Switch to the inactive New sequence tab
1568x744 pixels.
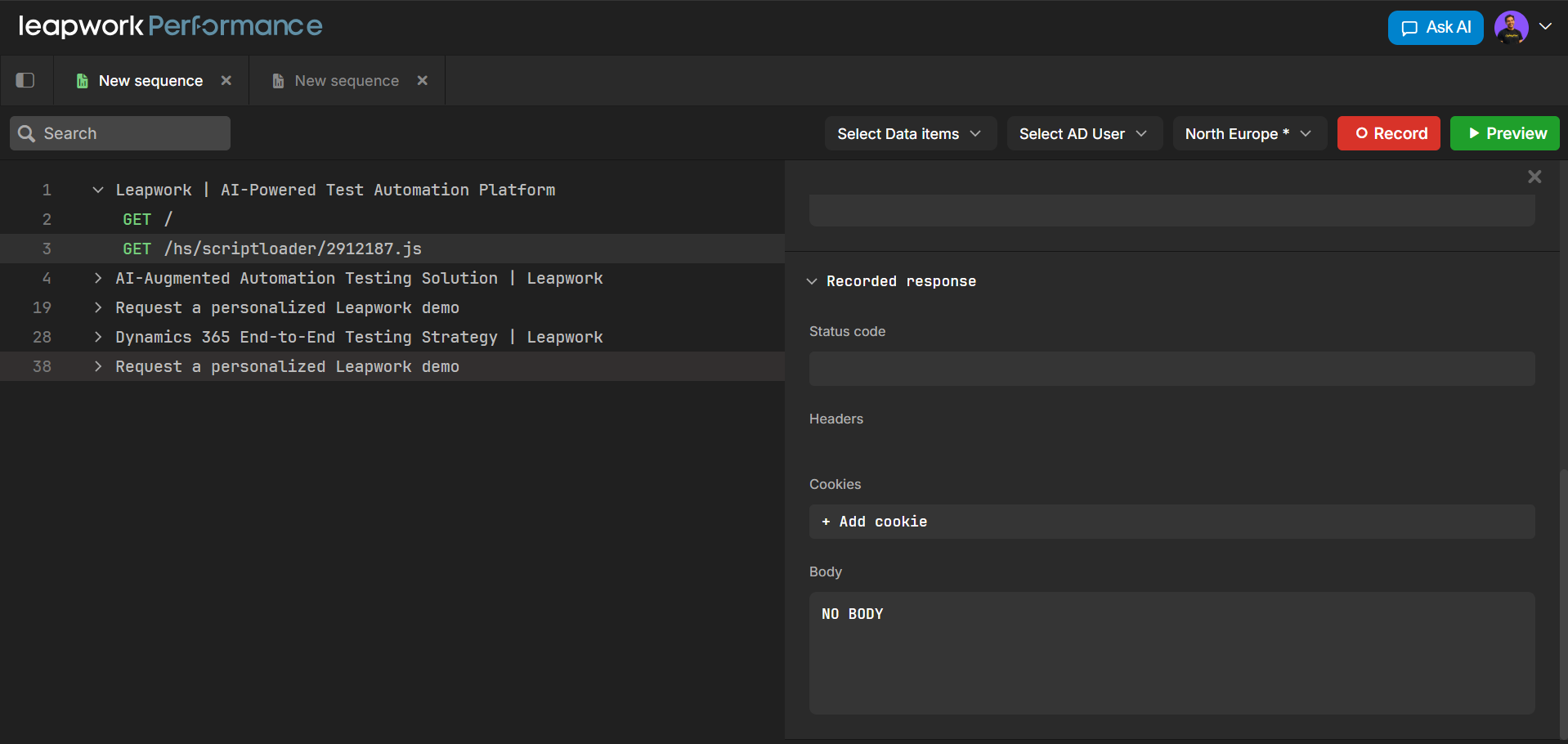[346, 81]
